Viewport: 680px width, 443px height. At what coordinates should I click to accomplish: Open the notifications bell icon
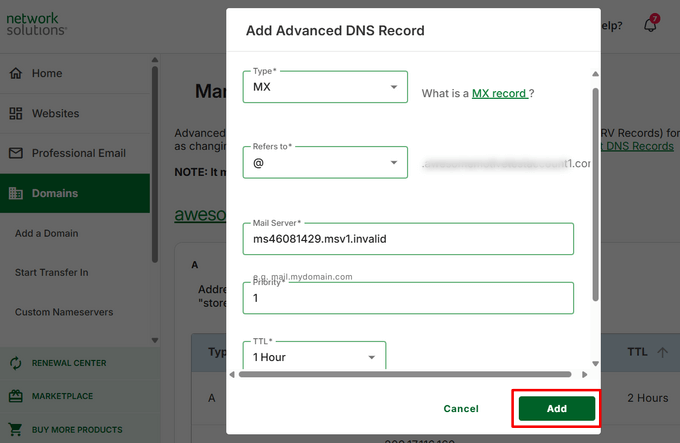tap(650, 25)
